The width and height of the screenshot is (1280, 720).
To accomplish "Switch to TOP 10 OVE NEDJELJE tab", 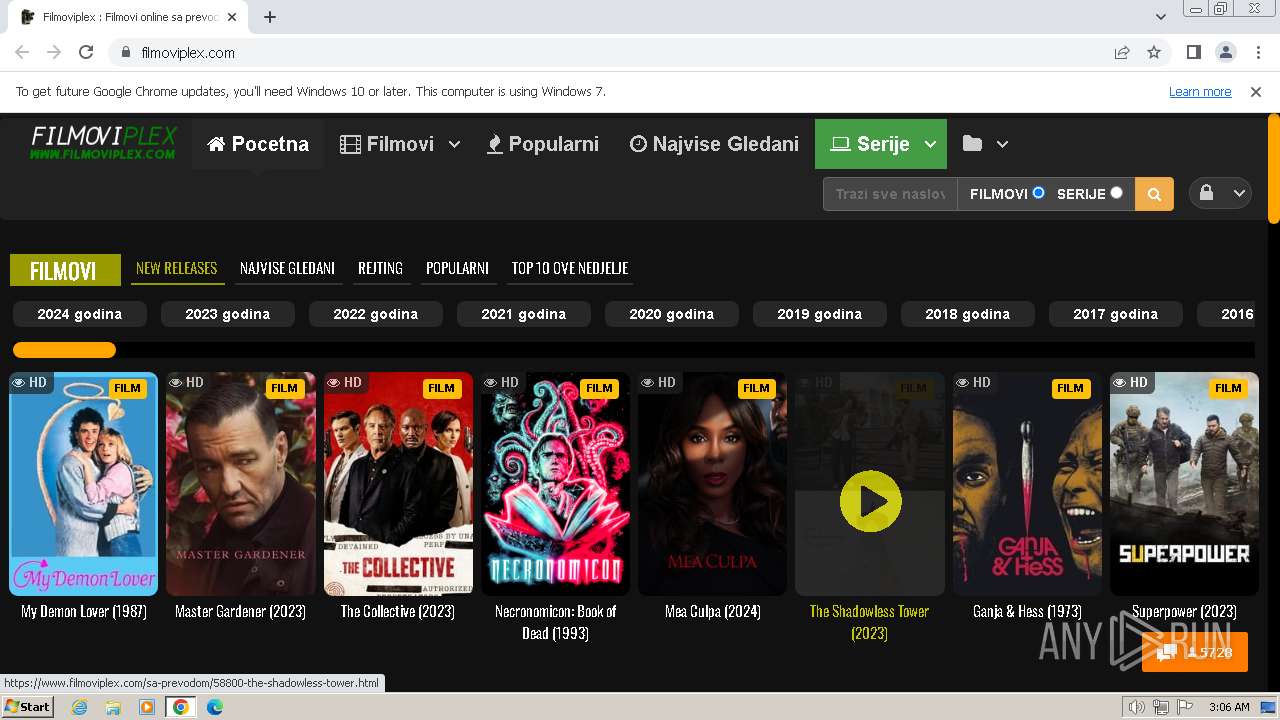I will [x=570, y=268].
